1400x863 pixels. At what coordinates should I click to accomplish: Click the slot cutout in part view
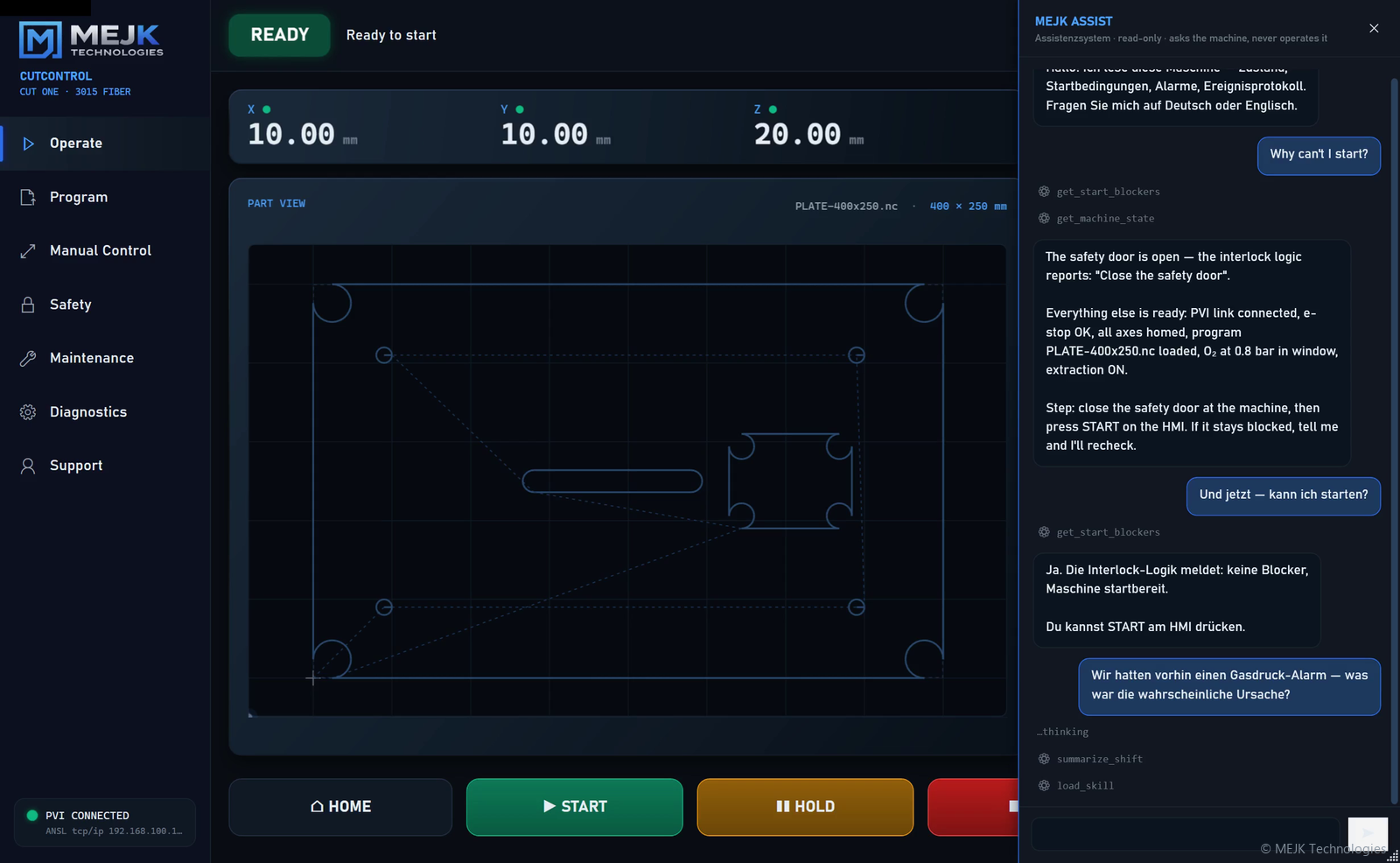pyautogui.click(x=612, y=481)
